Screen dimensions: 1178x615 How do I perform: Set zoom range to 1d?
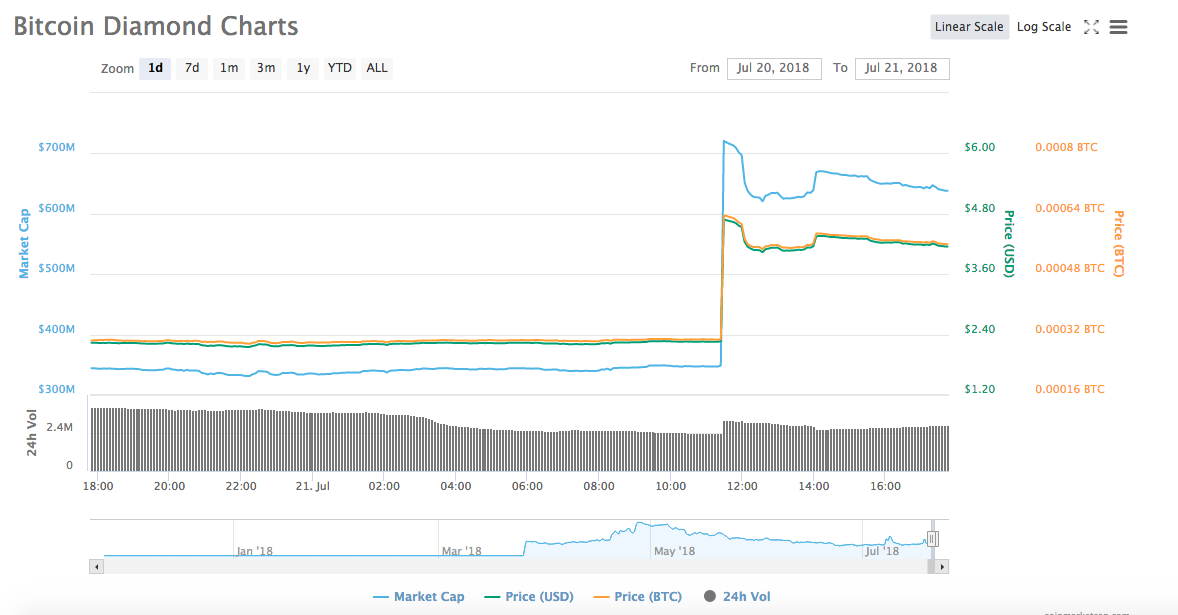tap(156, 68)
